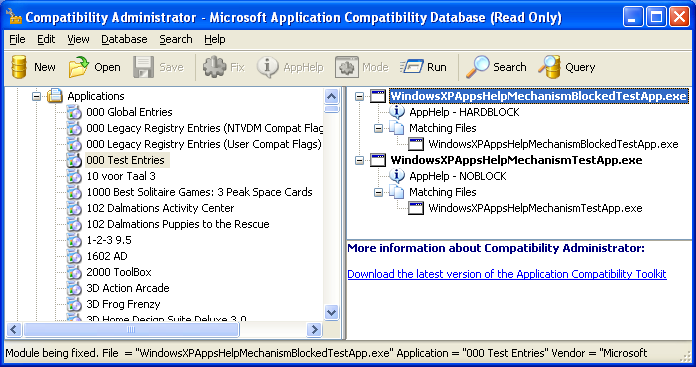This screenshot has height=367, width=696.
Task: Click icon beside 102 Dalmations Activity Center
Action: [74, 208]
